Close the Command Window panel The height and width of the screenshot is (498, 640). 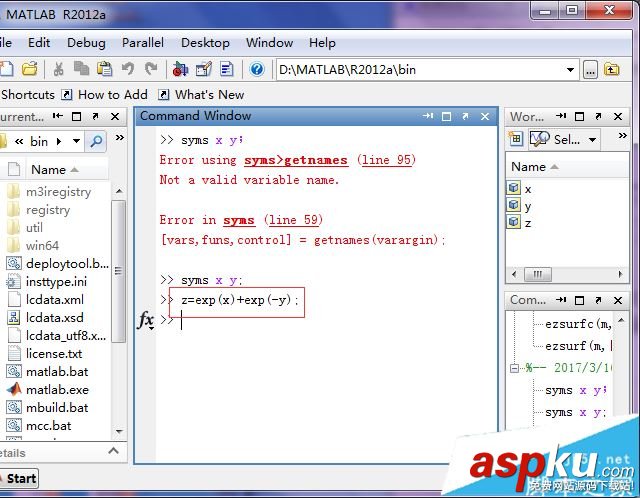[484, 117]
